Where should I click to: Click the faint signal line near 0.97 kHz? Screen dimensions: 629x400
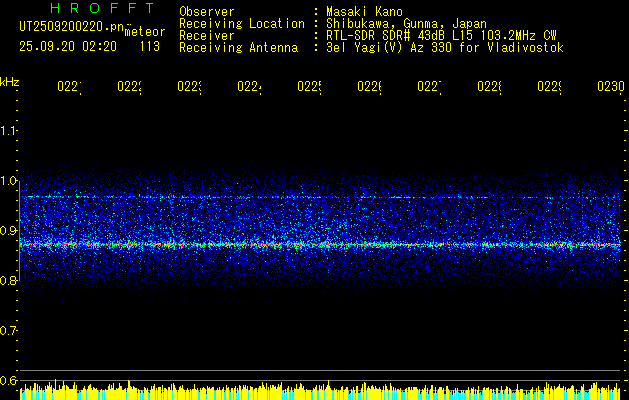320,197
